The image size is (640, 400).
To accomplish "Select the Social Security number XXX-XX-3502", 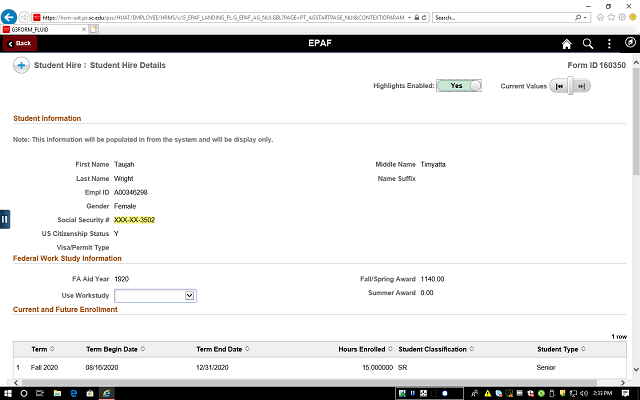I will 134,220.
